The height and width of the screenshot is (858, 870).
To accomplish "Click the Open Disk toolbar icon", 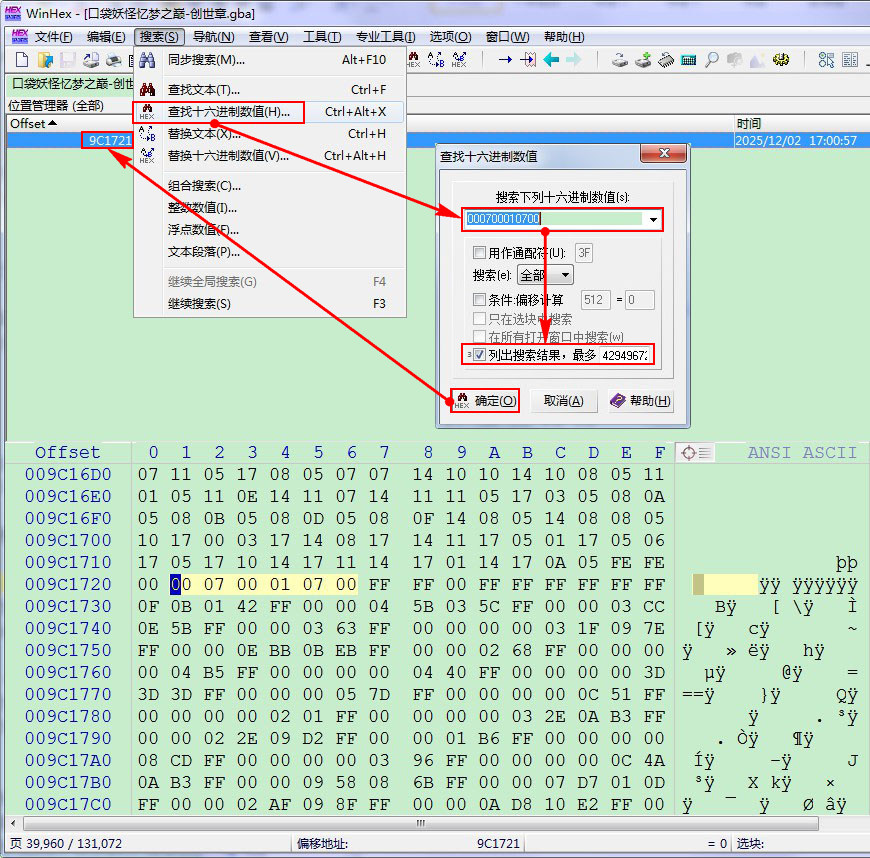I will [620, 59].
